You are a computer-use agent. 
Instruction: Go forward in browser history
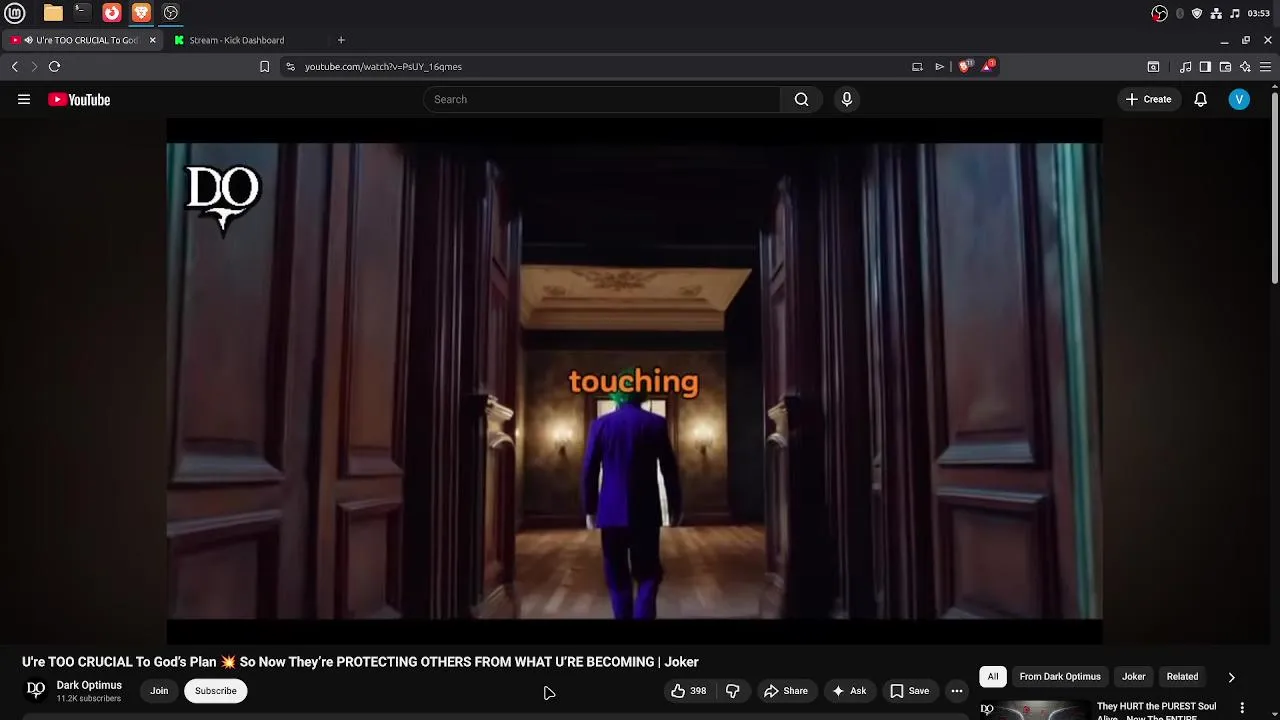34,67
